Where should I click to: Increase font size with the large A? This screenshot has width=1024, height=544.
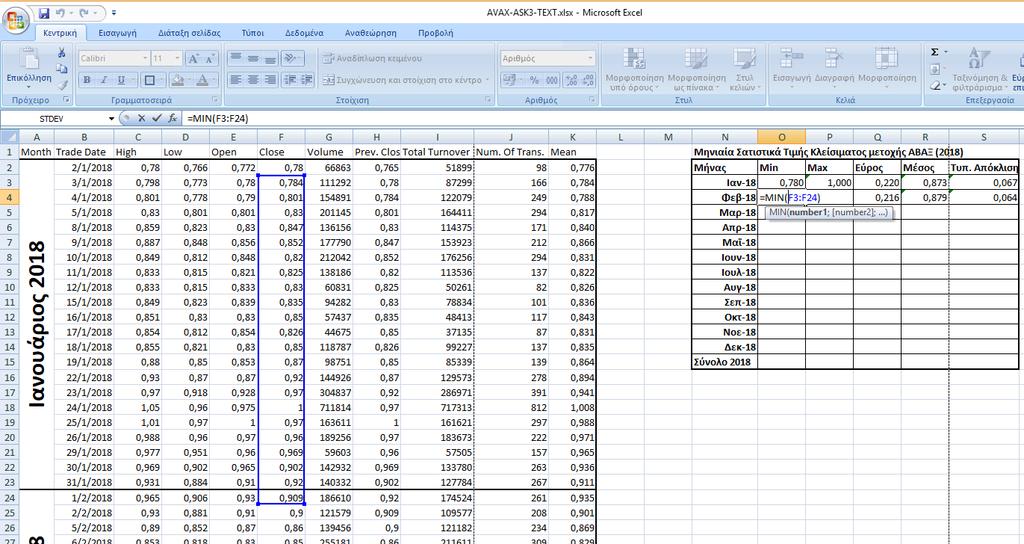click(x=193, y=59)
